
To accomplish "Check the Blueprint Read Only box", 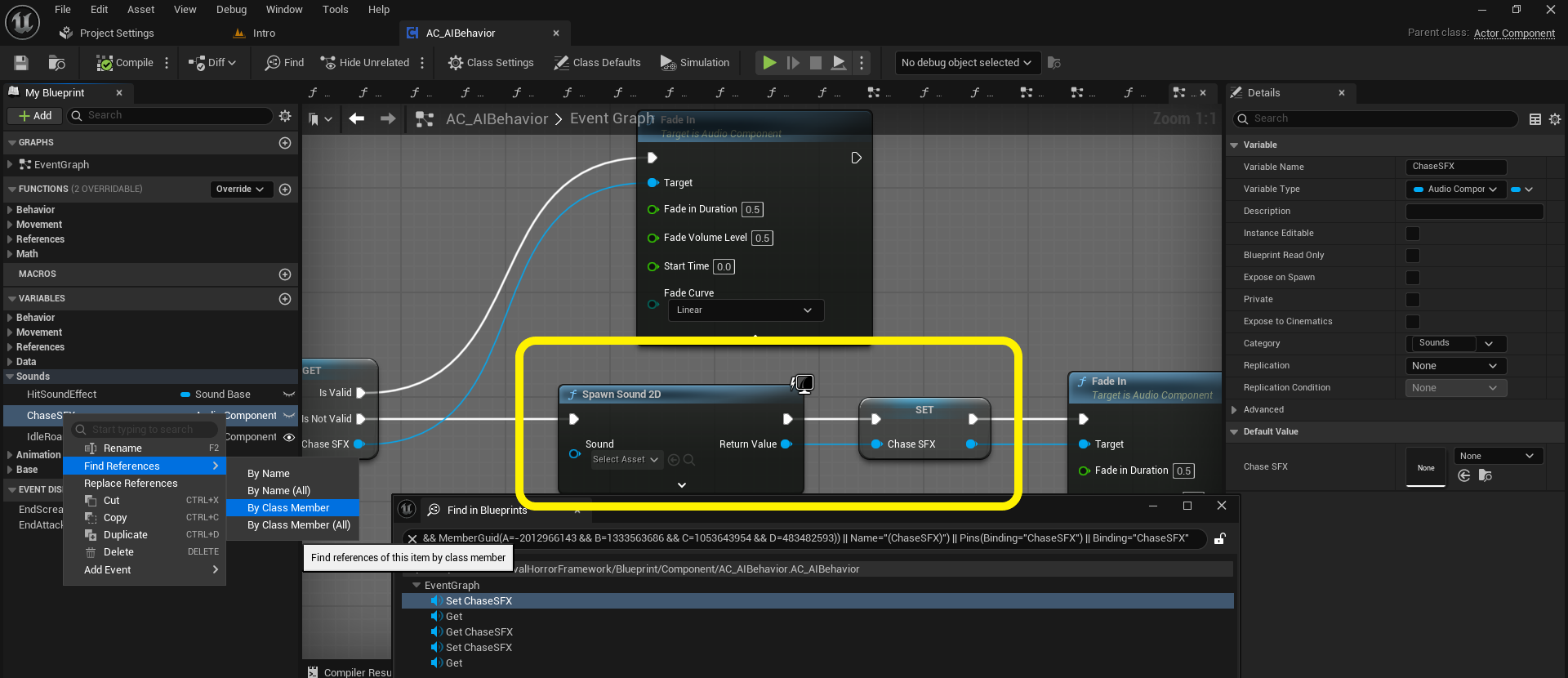I will pyautogui.click(x=1412, y=256).
